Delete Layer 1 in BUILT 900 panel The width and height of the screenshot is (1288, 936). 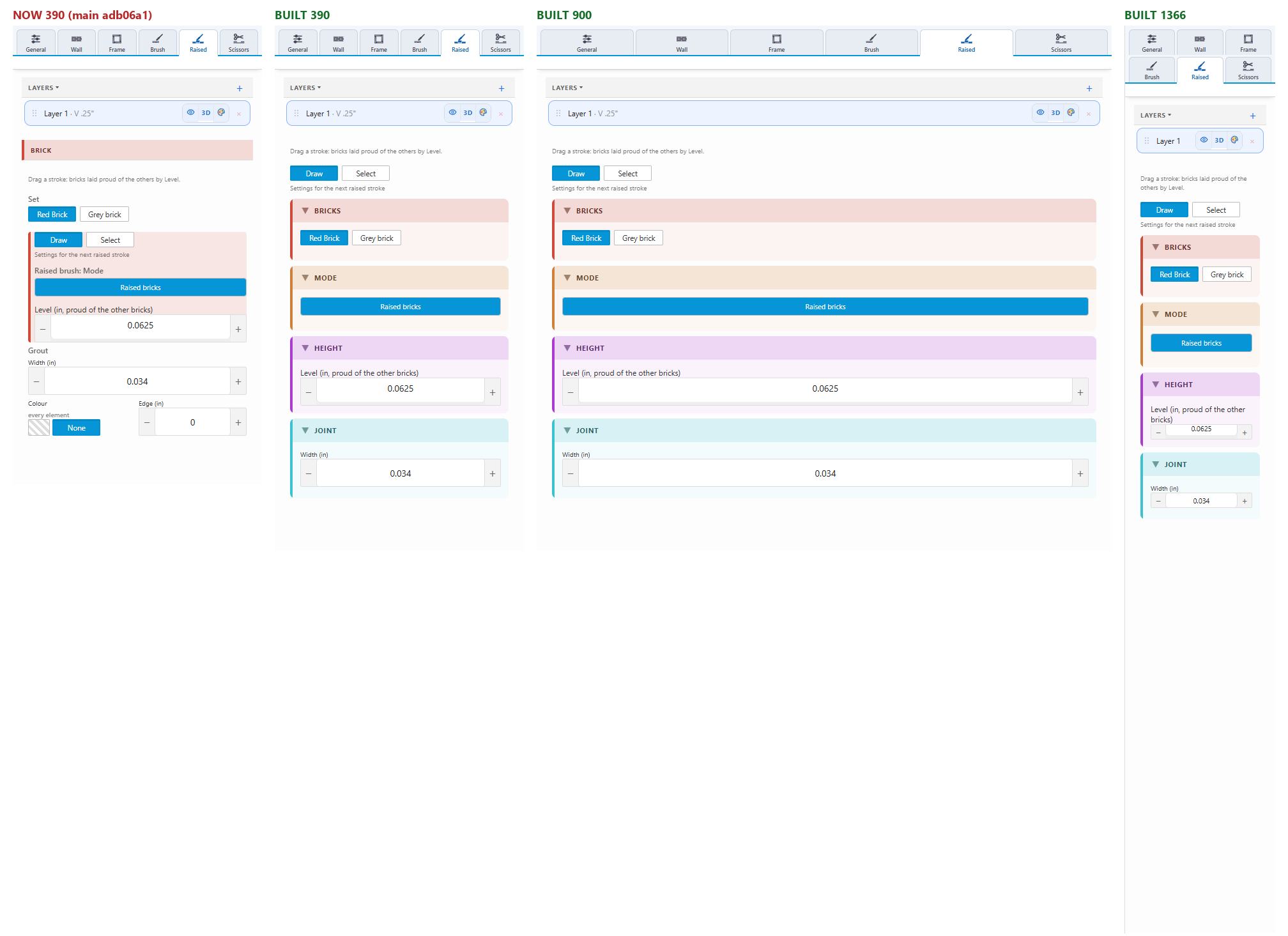[x=1089, y=114]
